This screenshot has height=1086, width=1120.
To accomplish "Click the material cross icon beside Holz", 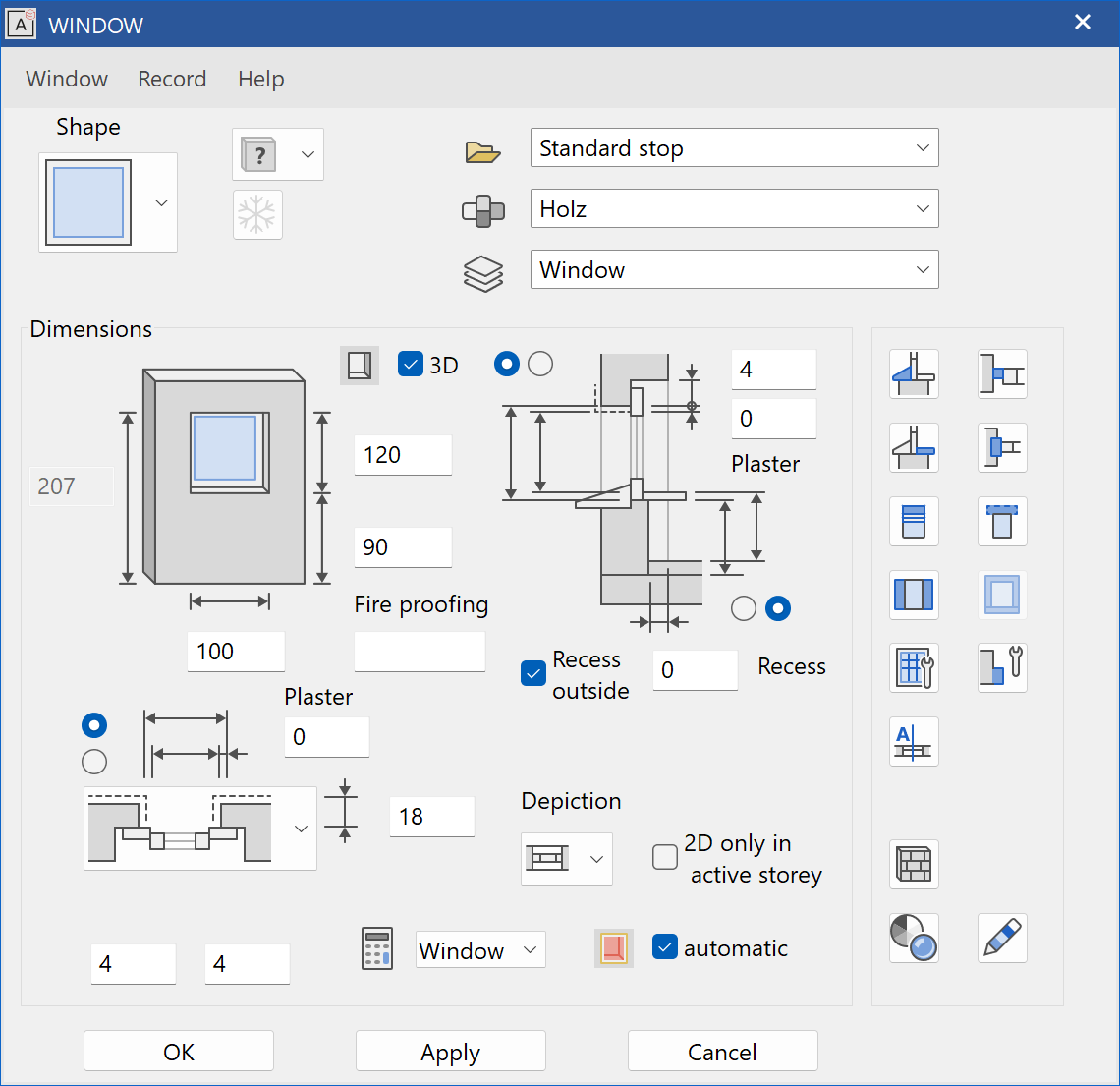I will 482,211.
